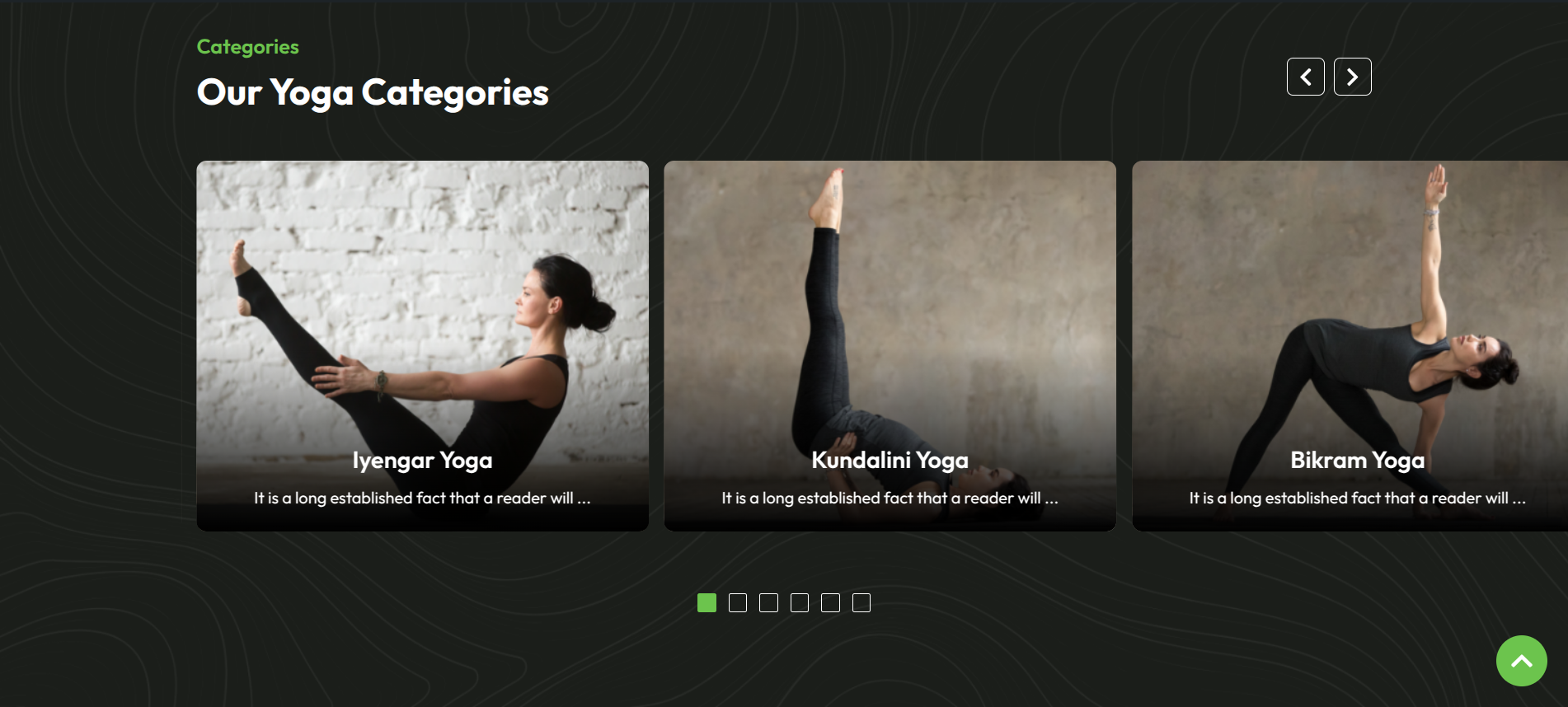
Task: Jump to the fifth carousel pagination dot
Action: pos(830,603)
